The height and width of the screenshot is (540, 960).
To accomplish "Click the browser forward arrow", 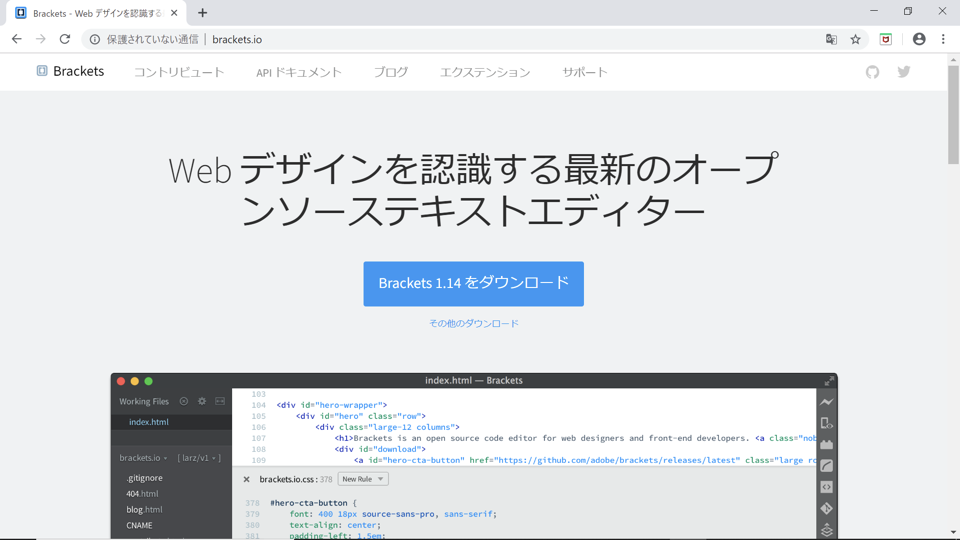I will [40, 39].
